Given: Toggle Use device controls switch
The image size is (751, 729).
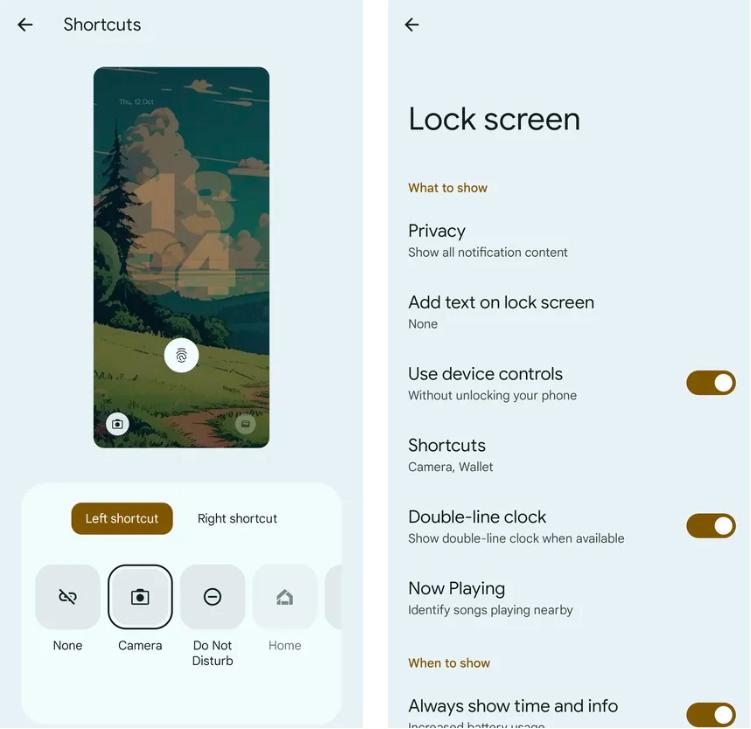Looking at the screenshot, I should [x=711, y=383].
